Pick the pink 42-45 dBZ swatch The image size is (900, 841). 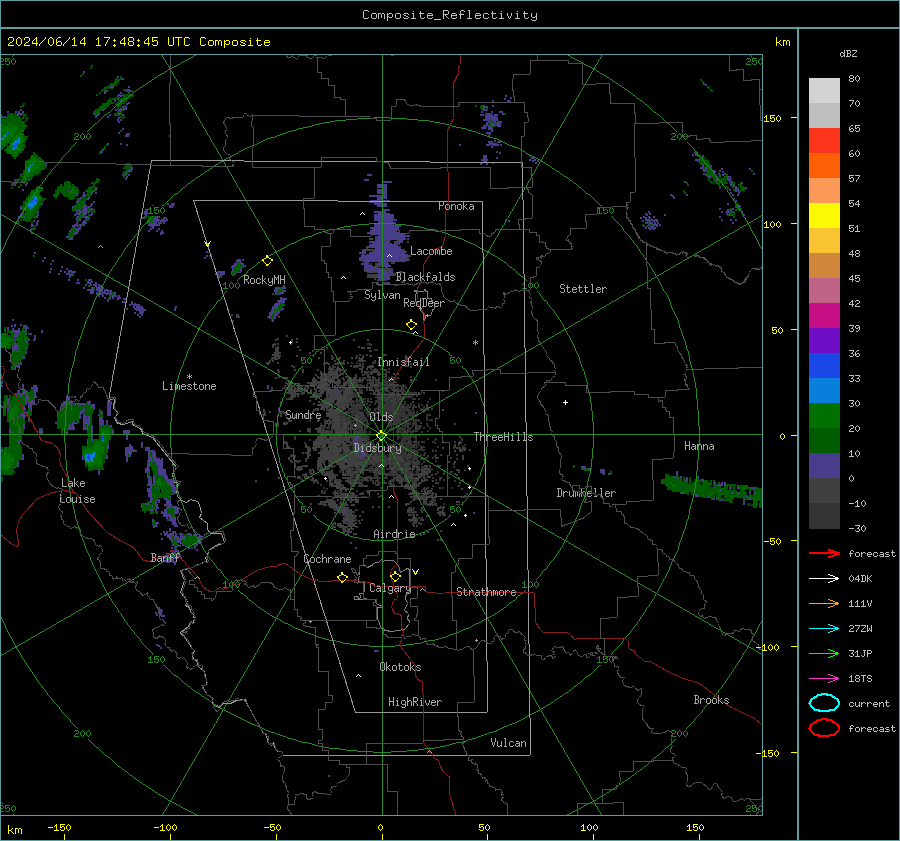824,290
